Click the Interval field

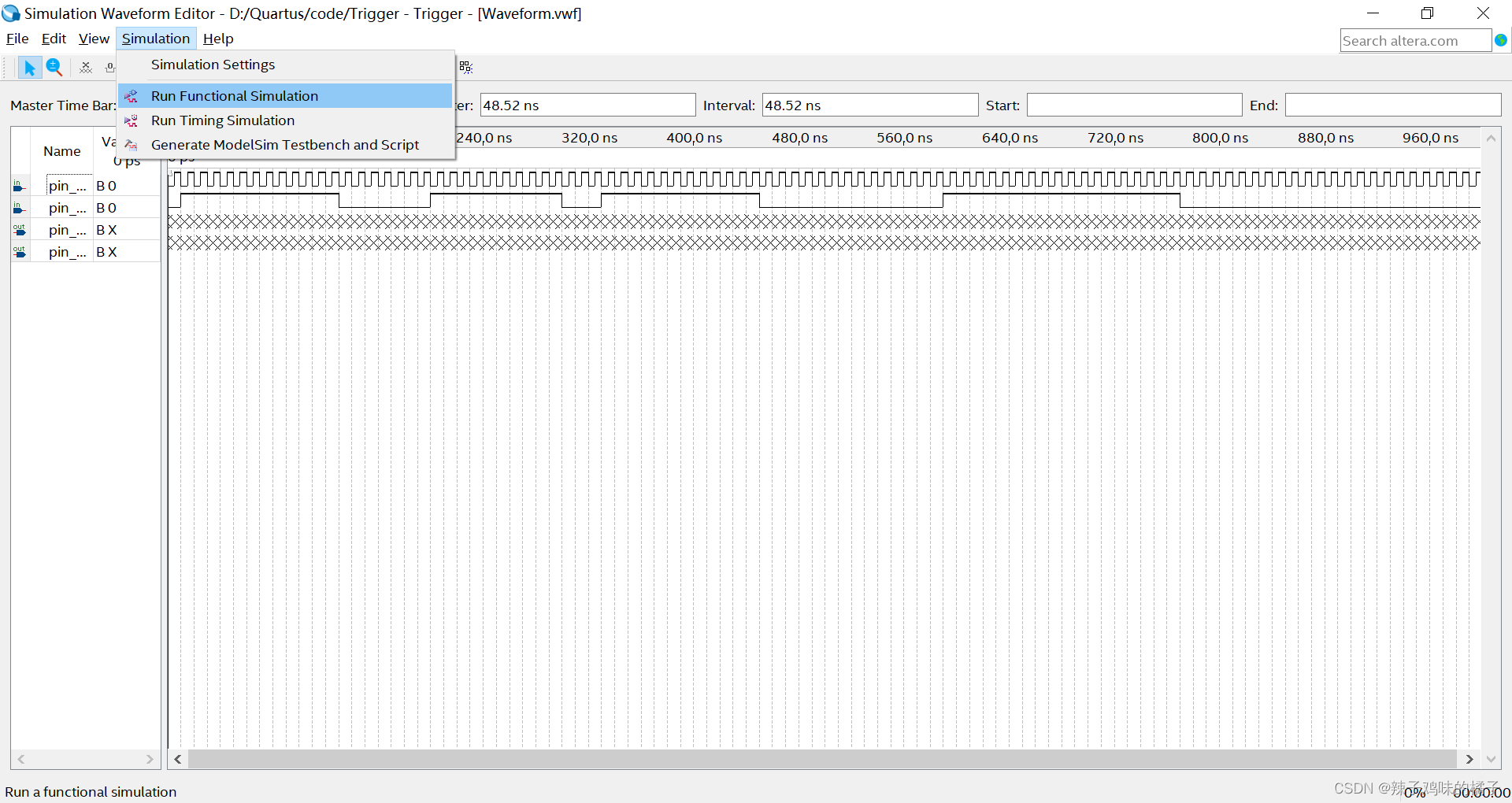(870, 105)
